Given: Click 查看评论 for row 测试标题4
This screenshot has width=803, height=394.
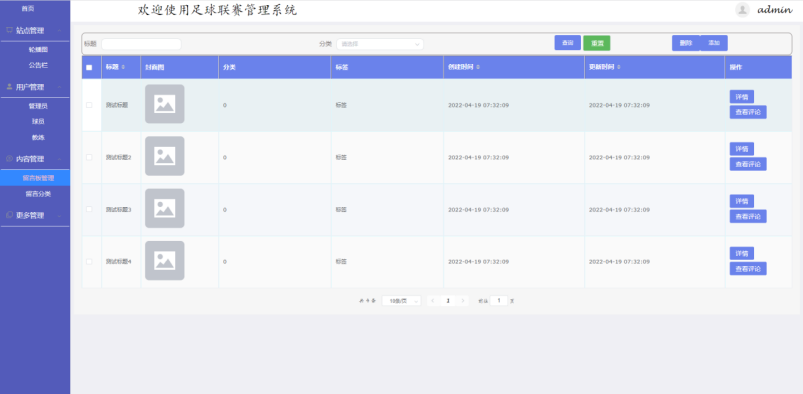Looking at the screenshot, I should pyautogui.click(x=748, y=268).
